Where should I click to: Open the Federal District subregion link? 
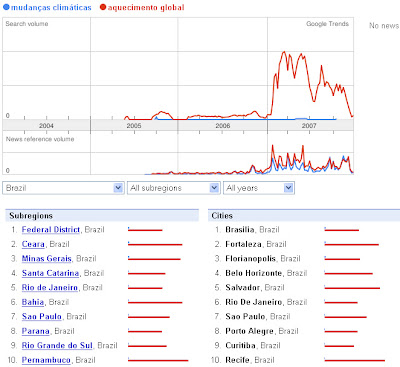[x=51, y=229]
